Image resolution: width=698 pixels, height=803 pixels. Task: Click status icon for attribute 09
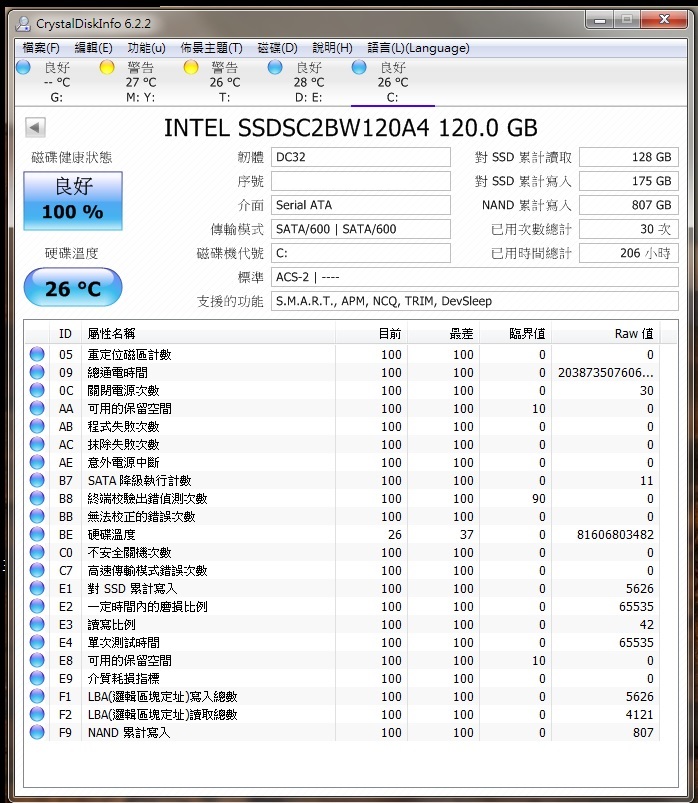(x=37, y=372)
